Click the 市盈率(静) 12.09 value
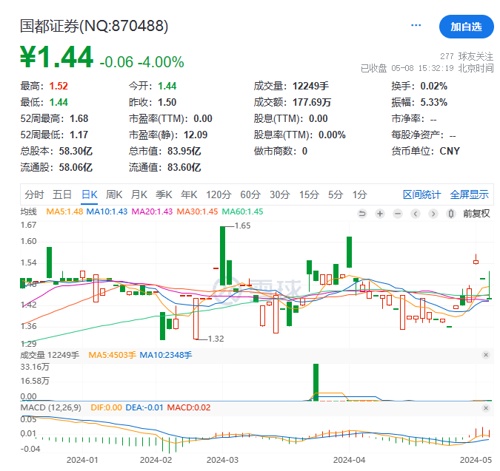Image resolution: width=500 pixels, height=471 pixels. (196, 135)
